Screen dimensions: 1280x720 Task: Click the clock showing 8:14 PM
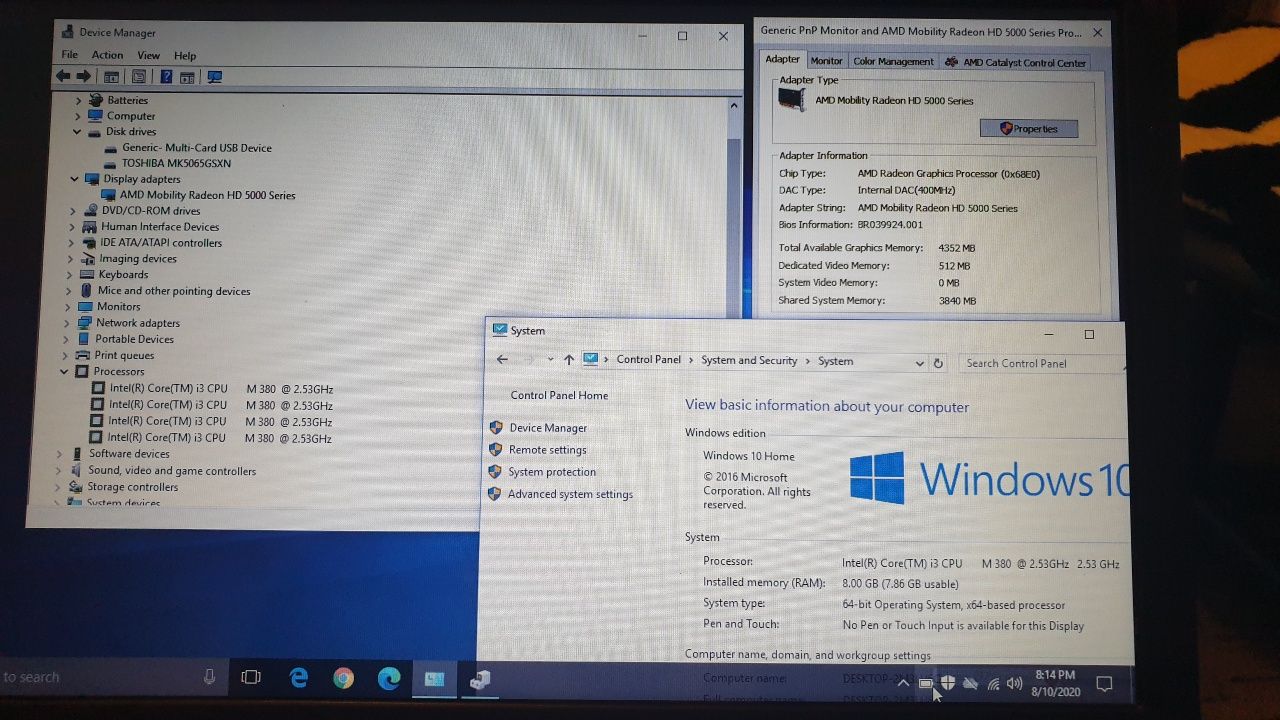click(1055, 675)
